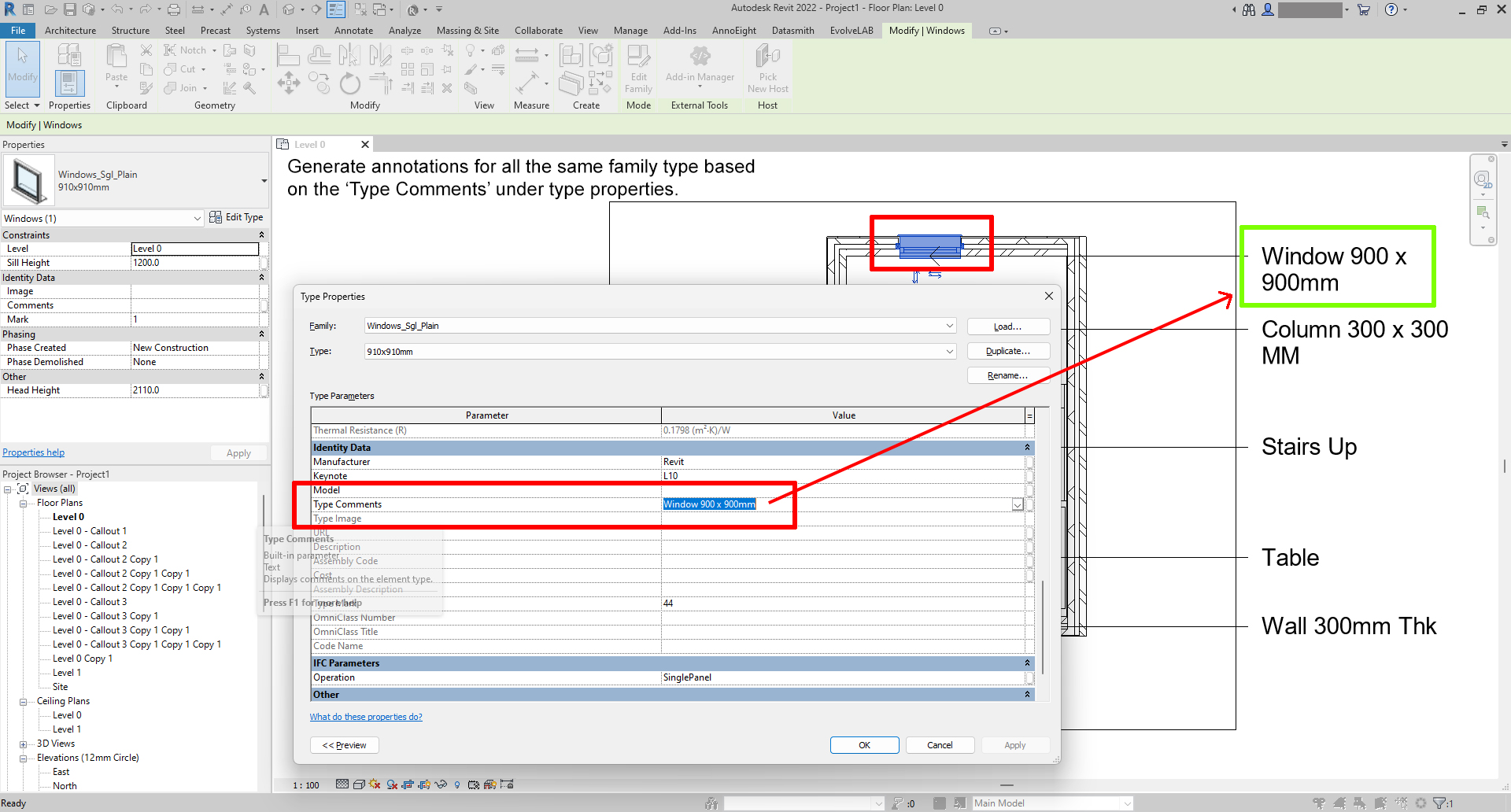
Task: Activate the Rotate tool
Action: coord(349,83)
